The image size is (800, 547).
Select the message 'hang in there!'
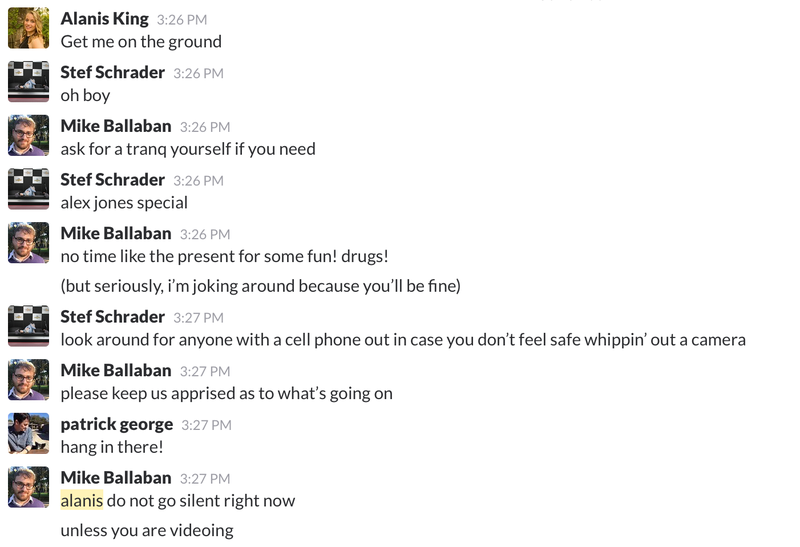112,447
